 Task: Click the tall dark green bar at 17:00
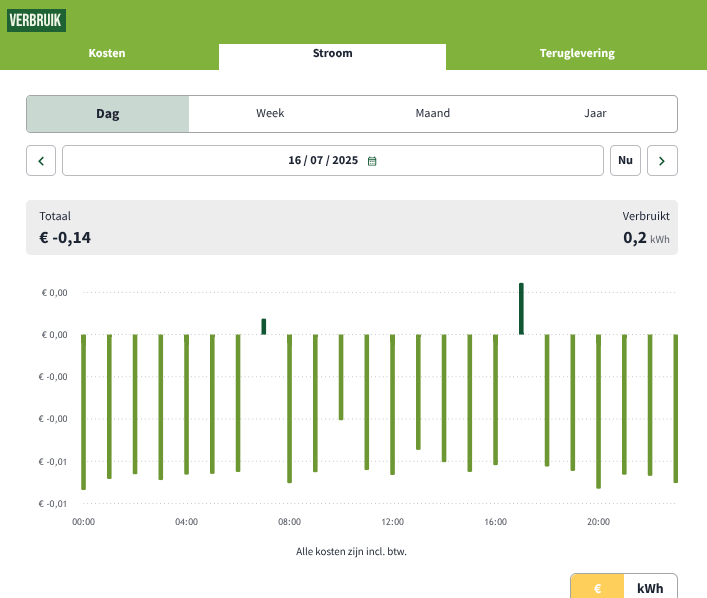tap(521, 308)
